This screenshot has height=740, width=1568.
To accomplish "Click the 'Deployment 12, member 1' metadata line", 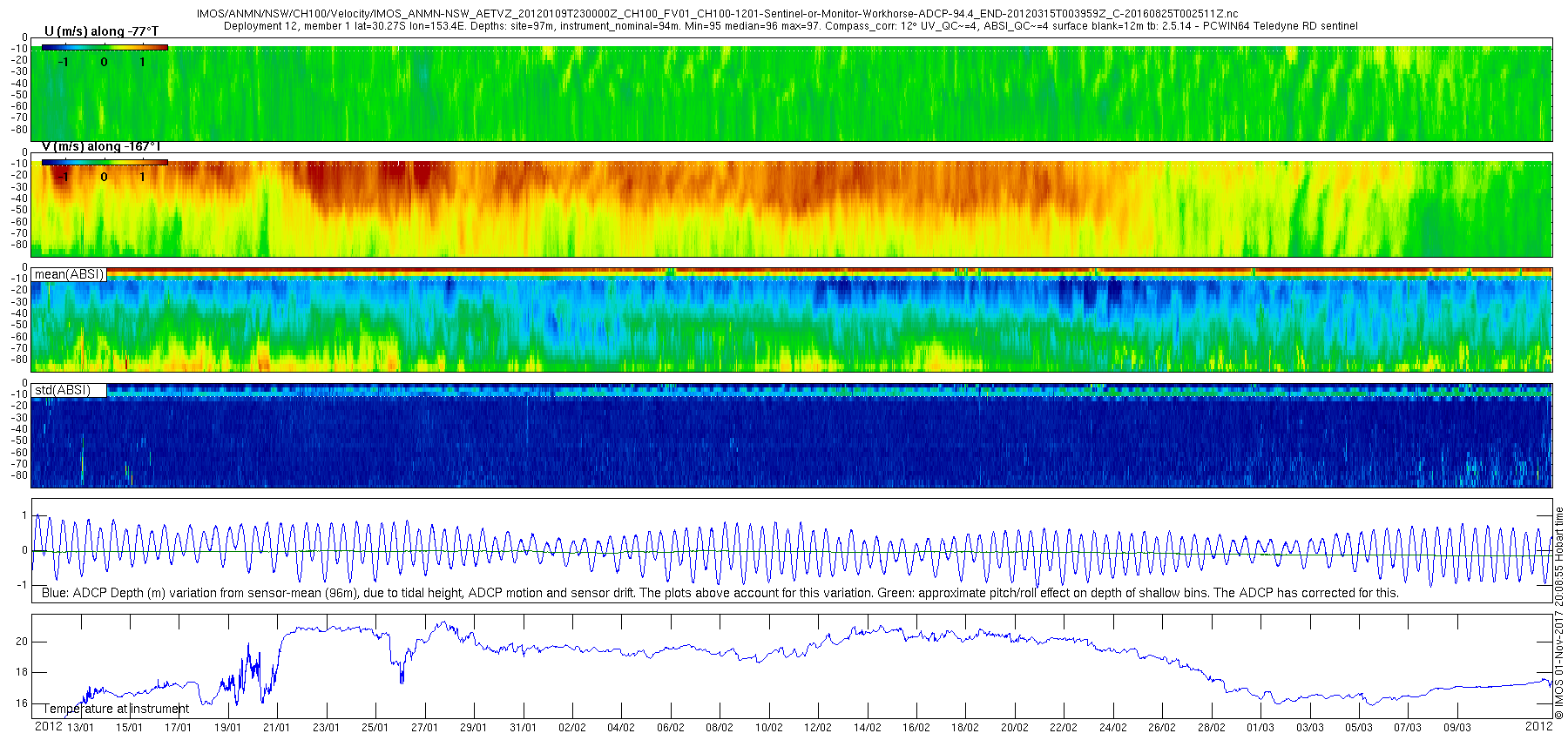I will point(791,26).
